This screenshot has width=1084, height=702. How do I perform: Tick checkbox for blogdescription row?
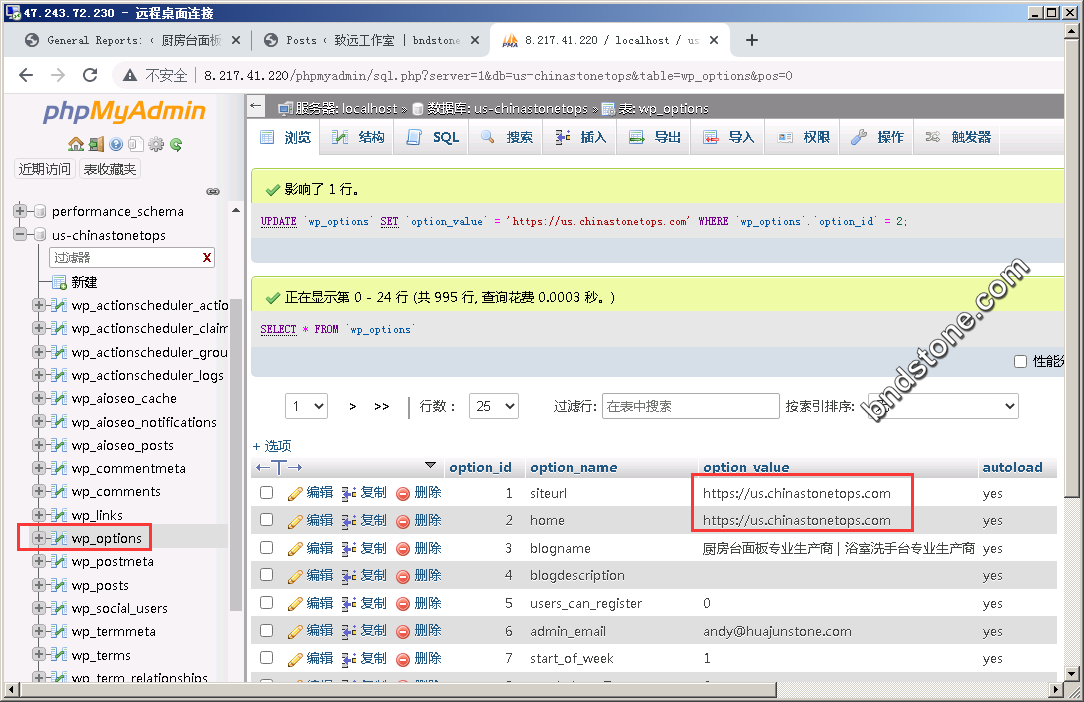tap(266, 575)
